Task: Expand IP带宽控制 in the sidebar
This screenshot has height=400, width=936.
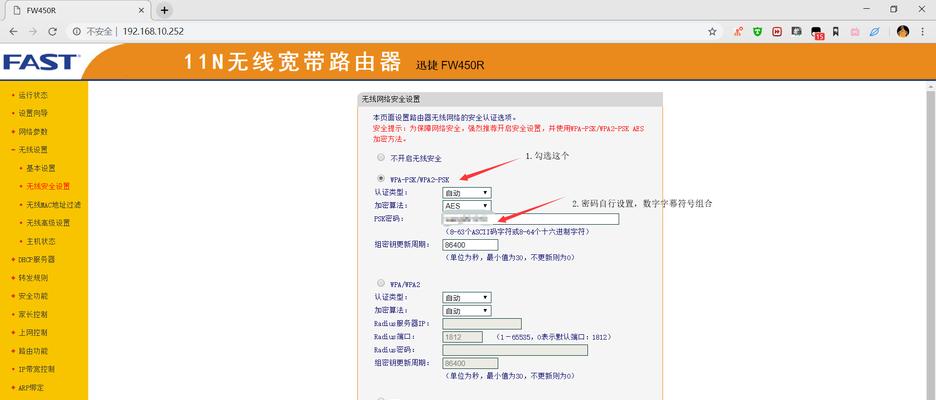Action: pos(36,369)
